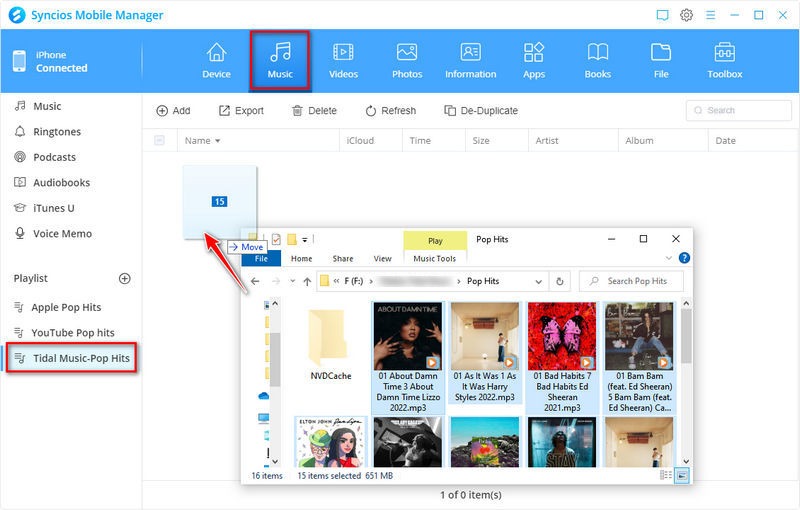Click the Syncios feedback chat icon
The image size is (800, 510).
(x=662, y=15)
